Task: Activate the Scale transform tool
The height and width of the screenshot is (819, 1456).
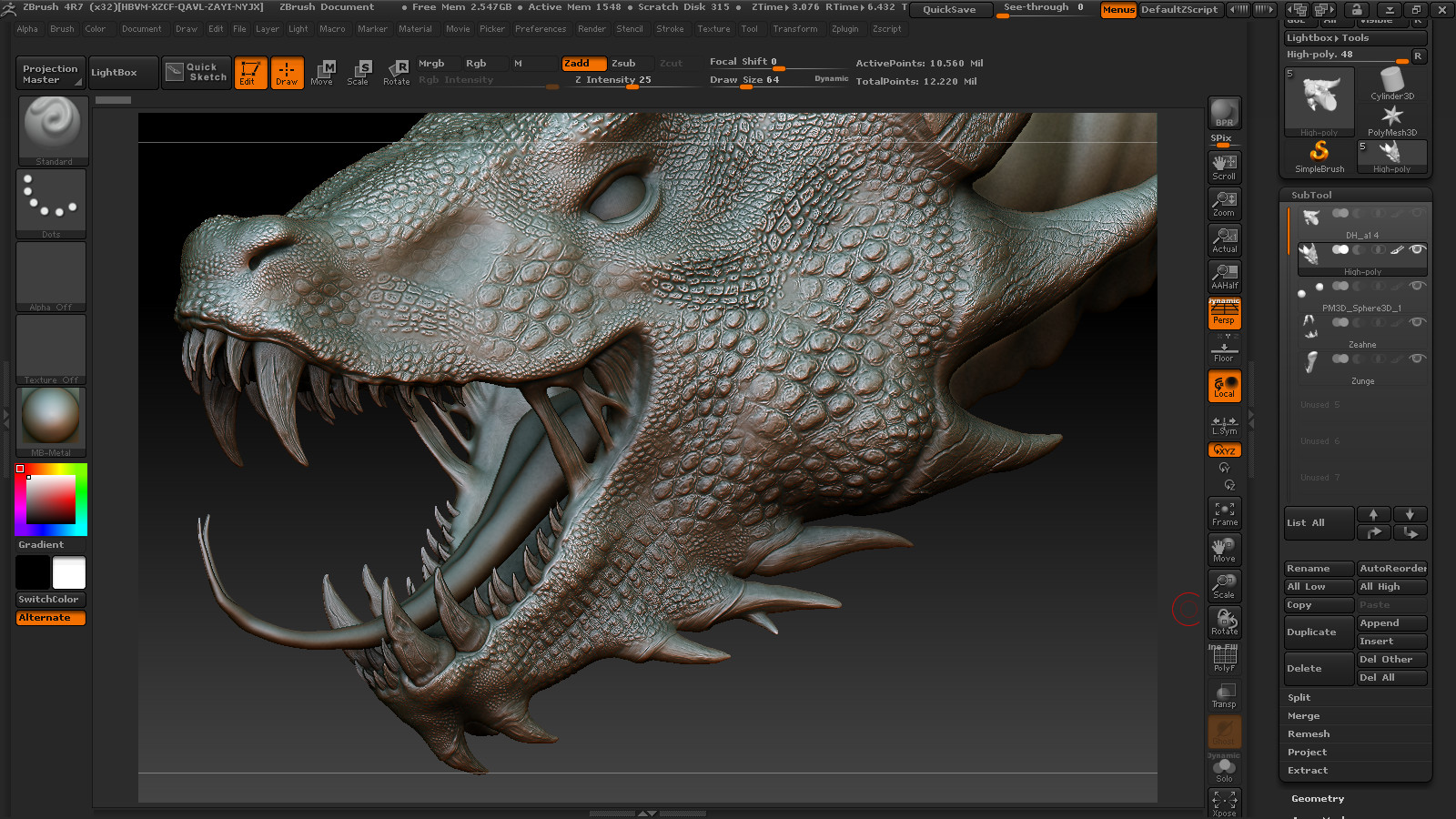Action: (x=359, y=73)
